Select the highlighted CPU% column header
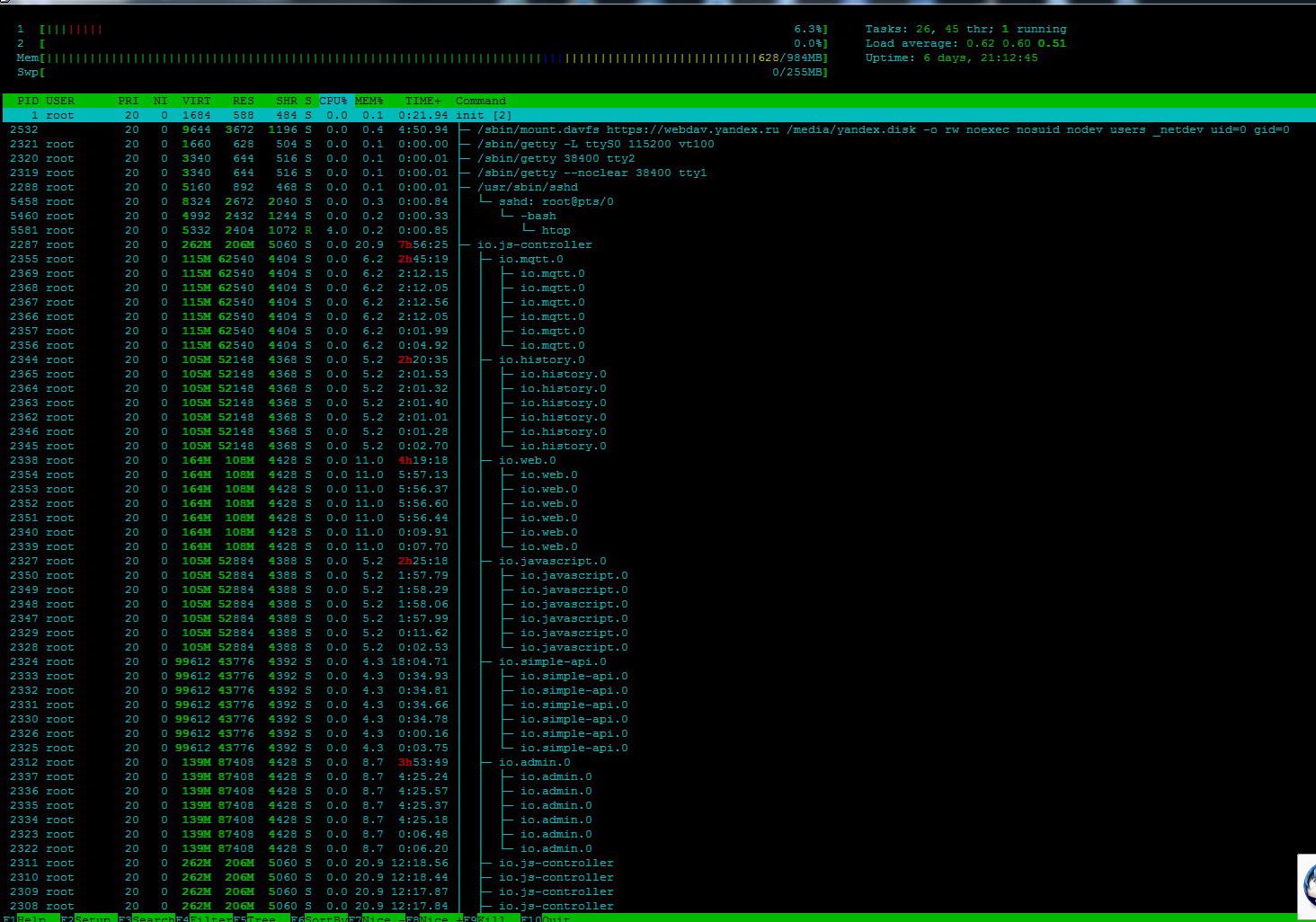This screenshot has height=922, width=1316. pos(333,101)
